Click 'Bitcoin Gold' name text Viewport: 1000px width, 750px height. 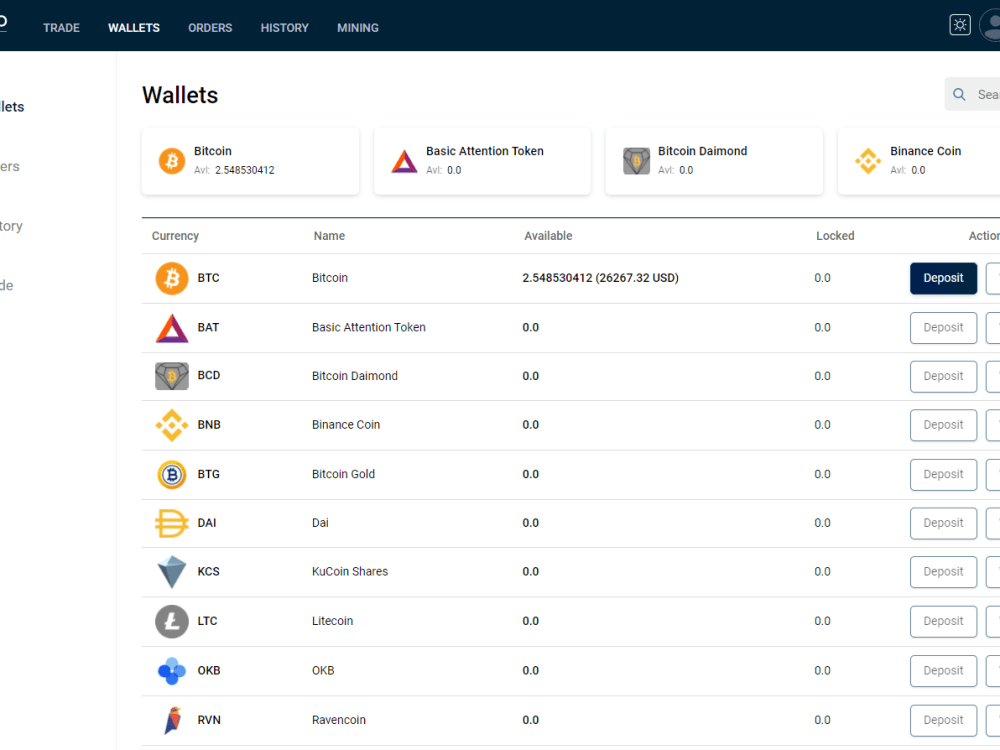click(343, 474)
